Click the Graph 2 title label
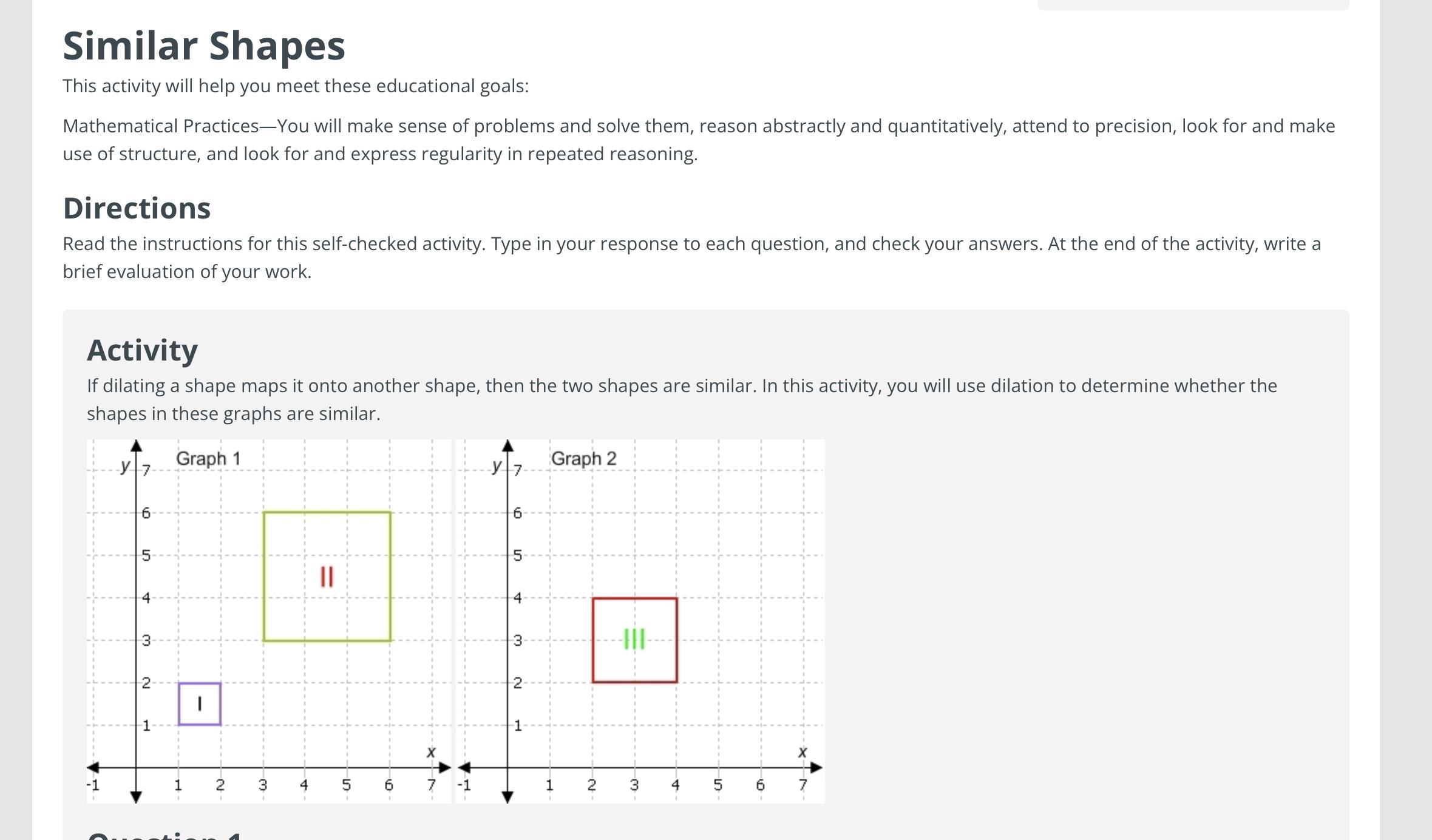This screenshot has width=1432, height=840. tap(583, 459)
